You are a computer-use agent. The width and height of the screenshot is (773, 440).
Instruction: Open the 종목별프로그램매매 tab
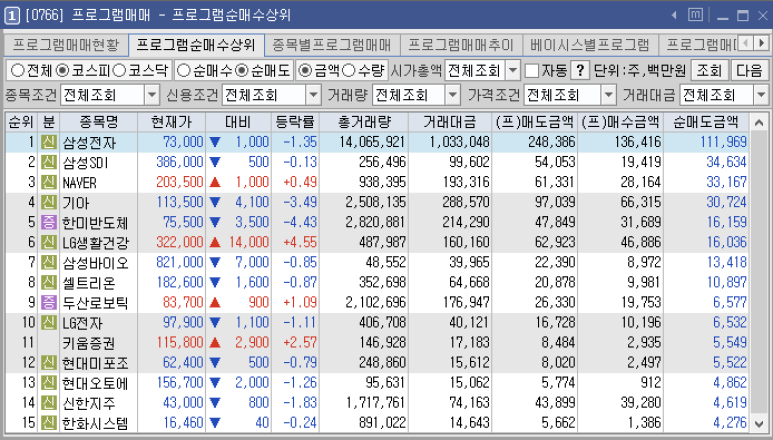(332, 45)
